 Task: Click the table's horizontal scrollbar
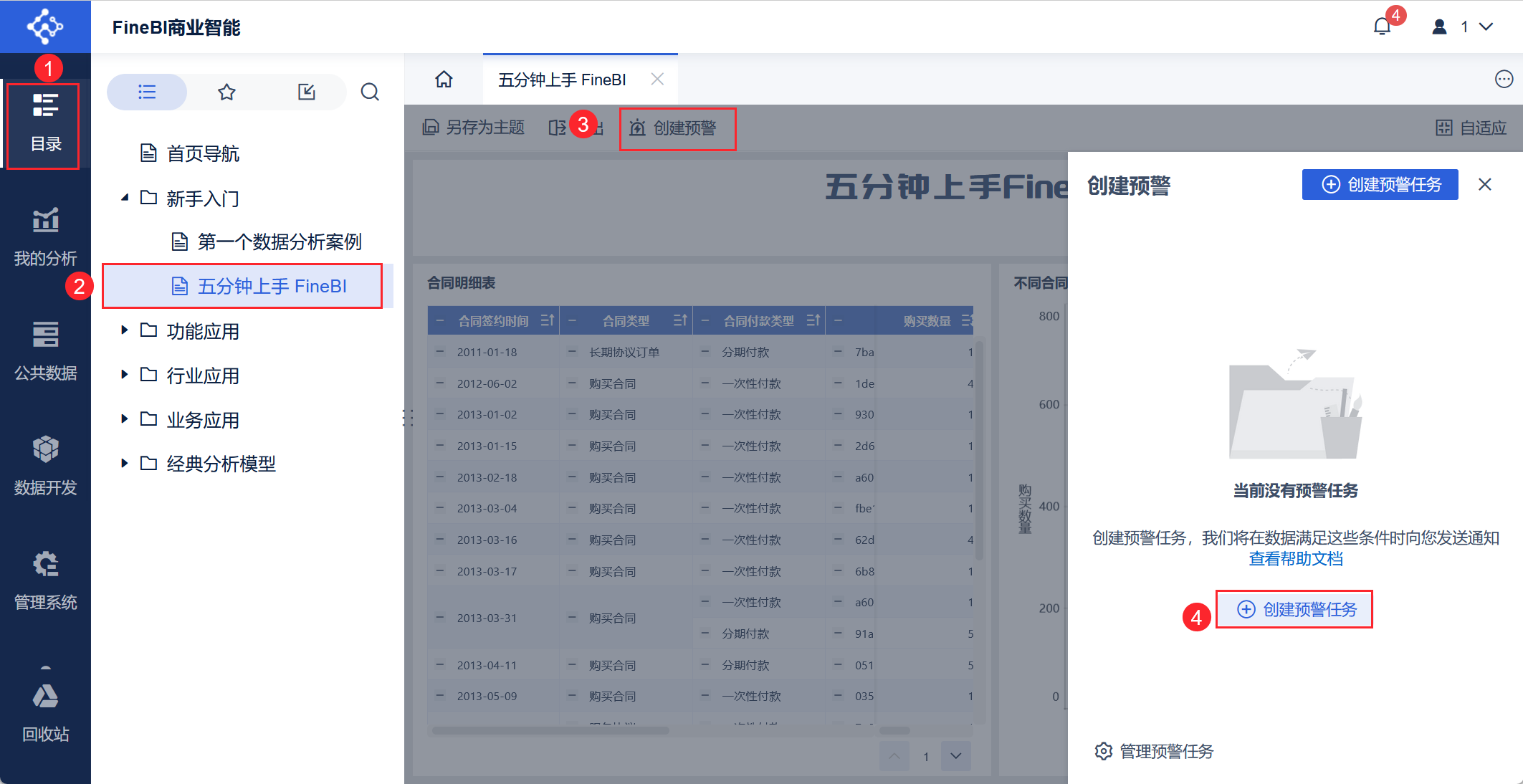pyautogui.click(x=550, y=731)
